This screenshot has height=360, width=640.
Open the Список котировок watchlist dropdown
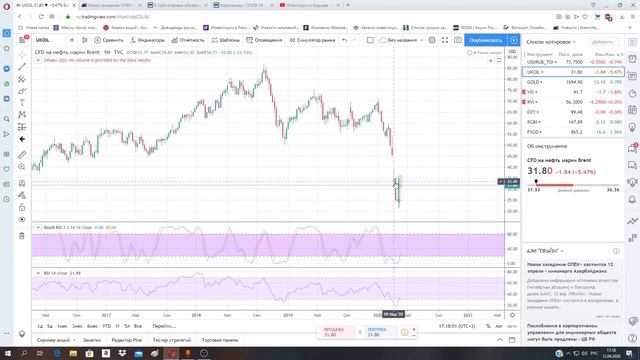551,42
